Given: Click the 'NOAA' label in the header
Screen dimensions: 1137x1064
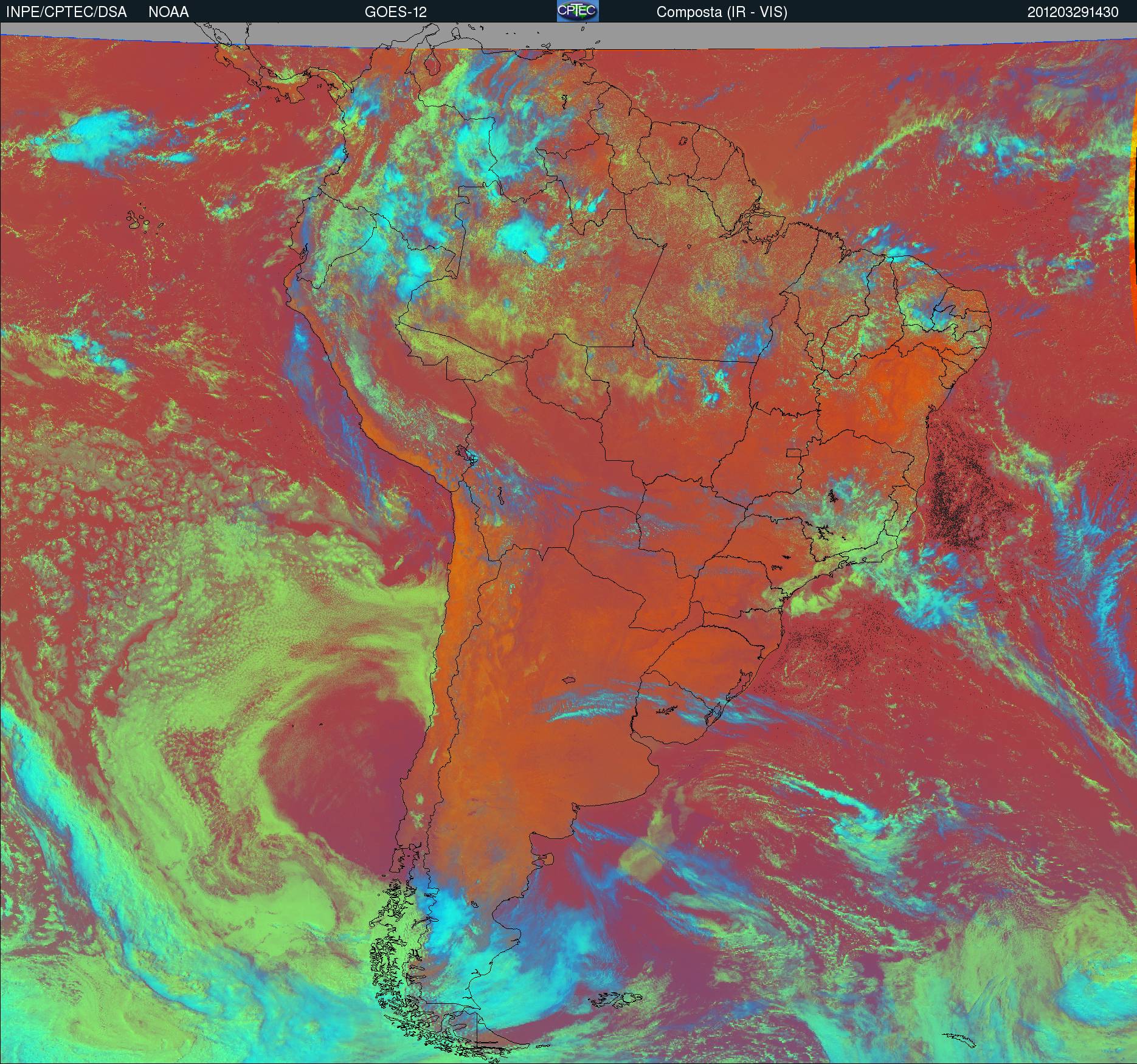Looking at the screenshot, I should [168, 12].
